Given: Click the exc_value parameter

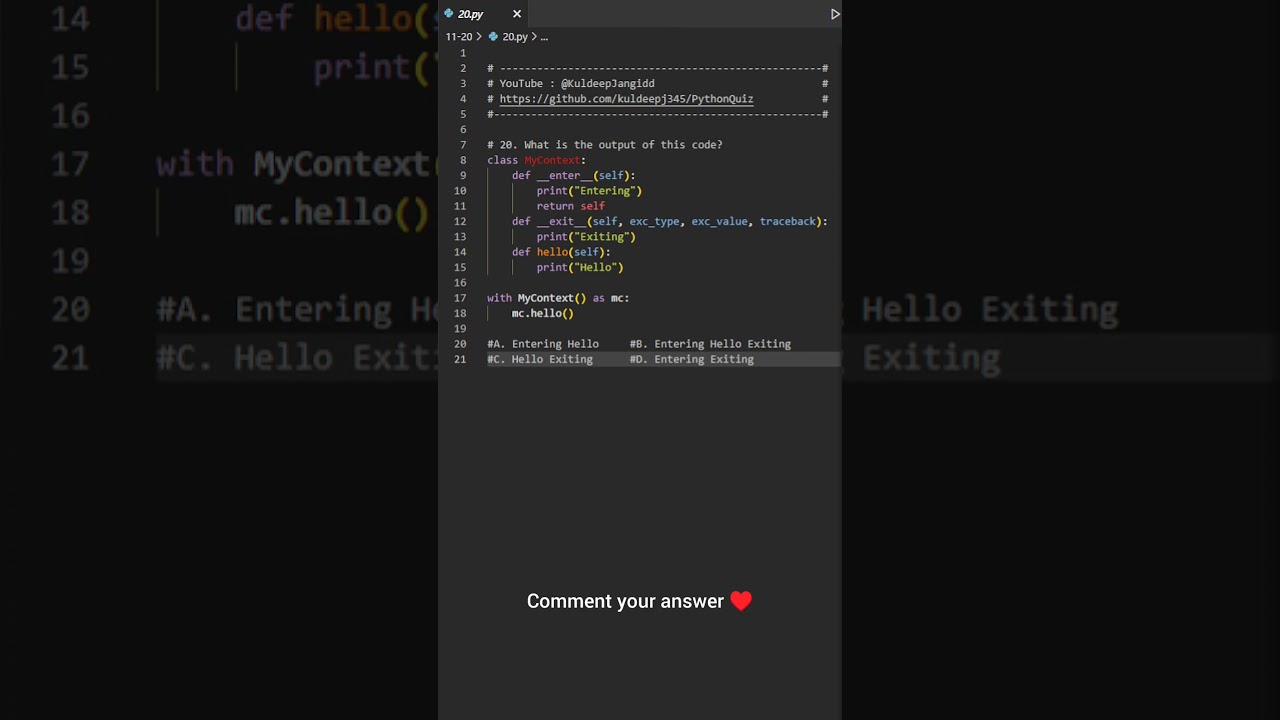Looking at the screenshot, I should pyautogui.click(x=719, y=221).
